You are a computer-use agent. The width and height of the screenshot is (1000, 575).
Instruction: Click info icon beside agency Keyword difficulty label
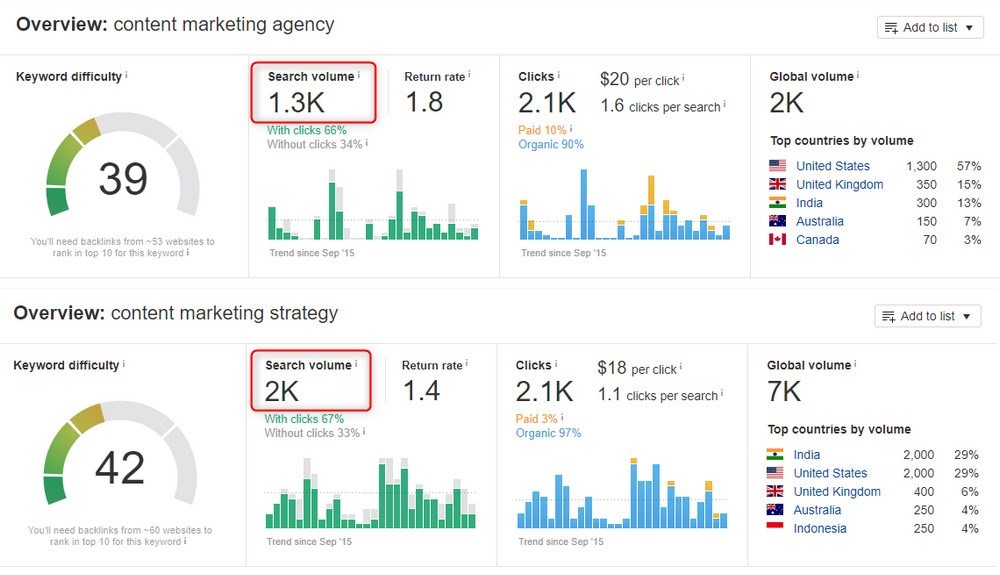126,74
